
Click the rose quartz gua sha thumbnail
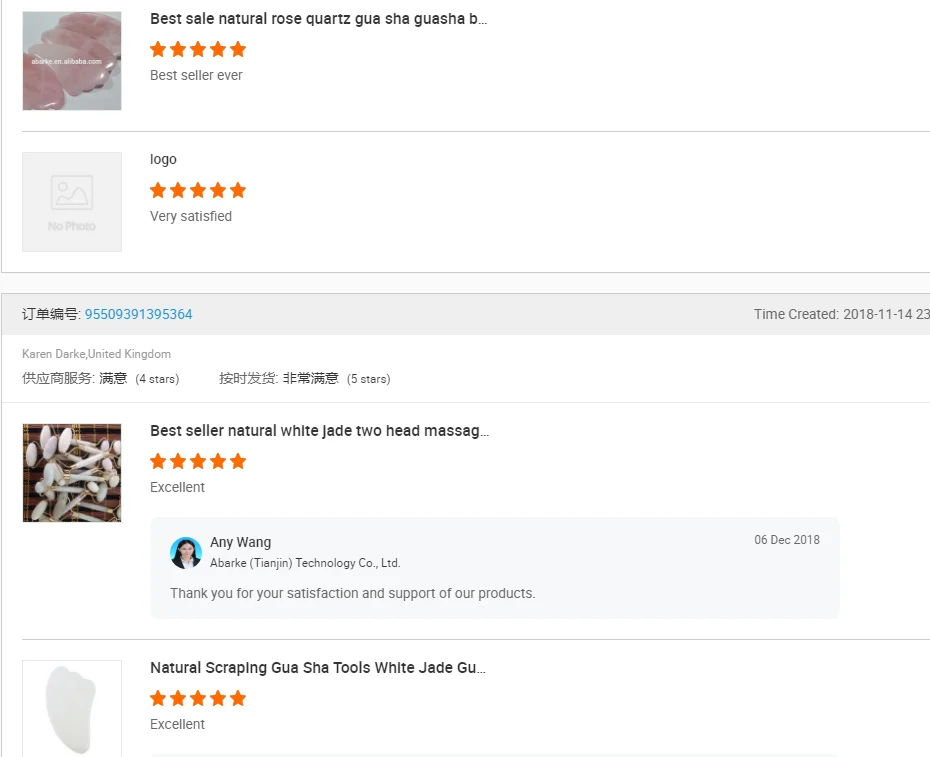(x=72, y=61)
